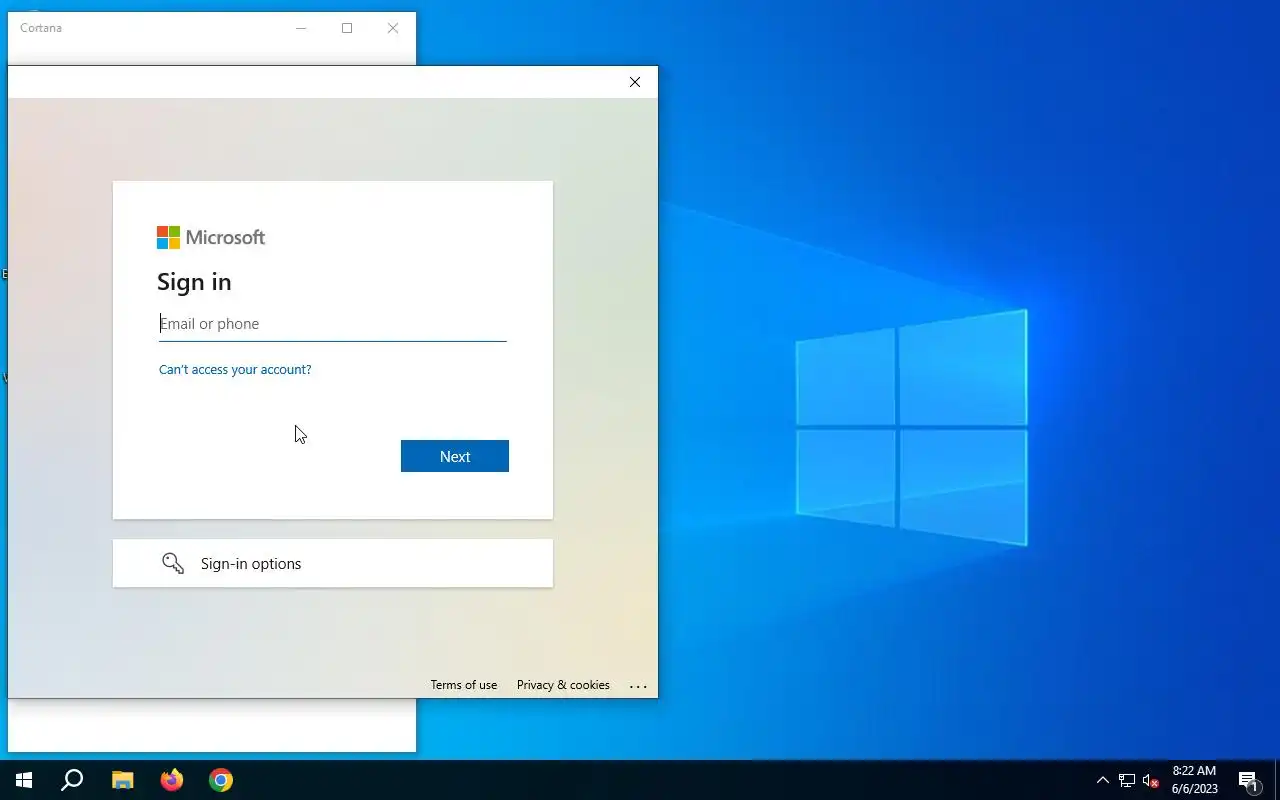Image resolution: width=1280 pixels, height=800 pixels.
Task: Close the Cortana window
Action: pyautogui.click(x=393, y=28)
